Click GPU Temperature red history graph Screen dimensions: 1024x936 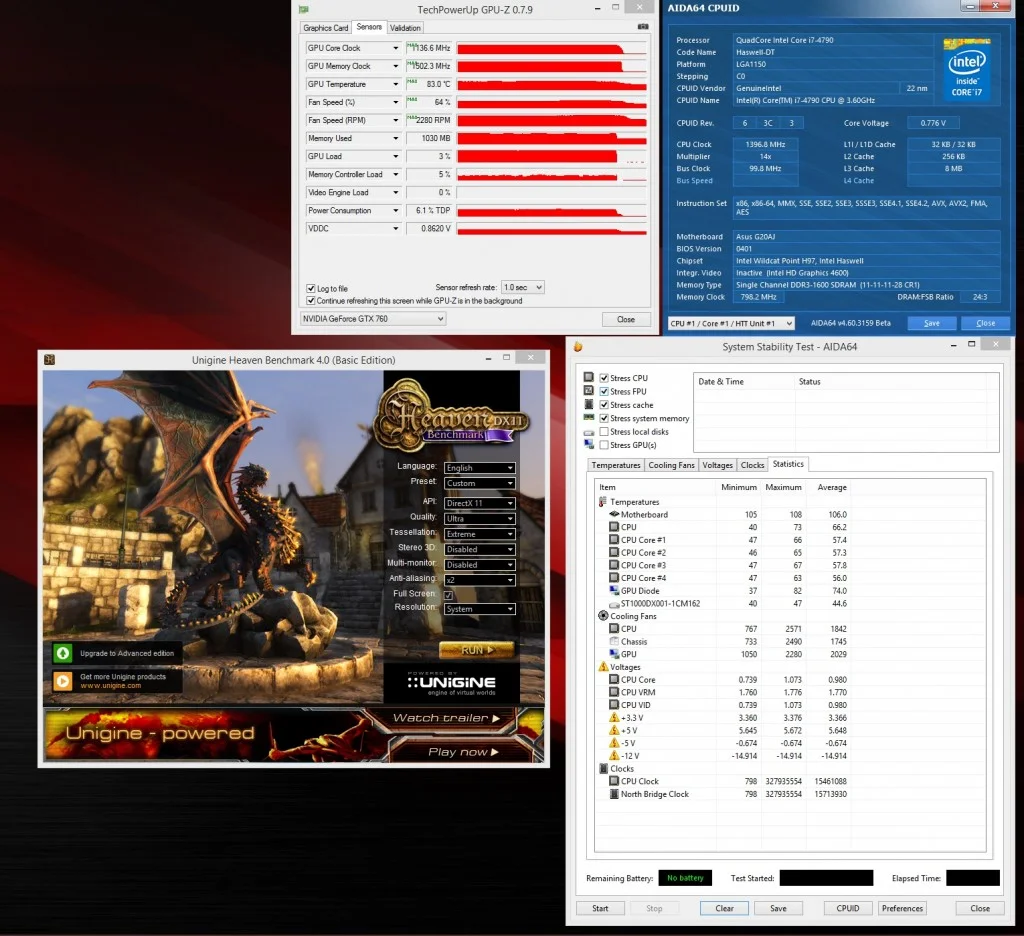pos(552,84)
